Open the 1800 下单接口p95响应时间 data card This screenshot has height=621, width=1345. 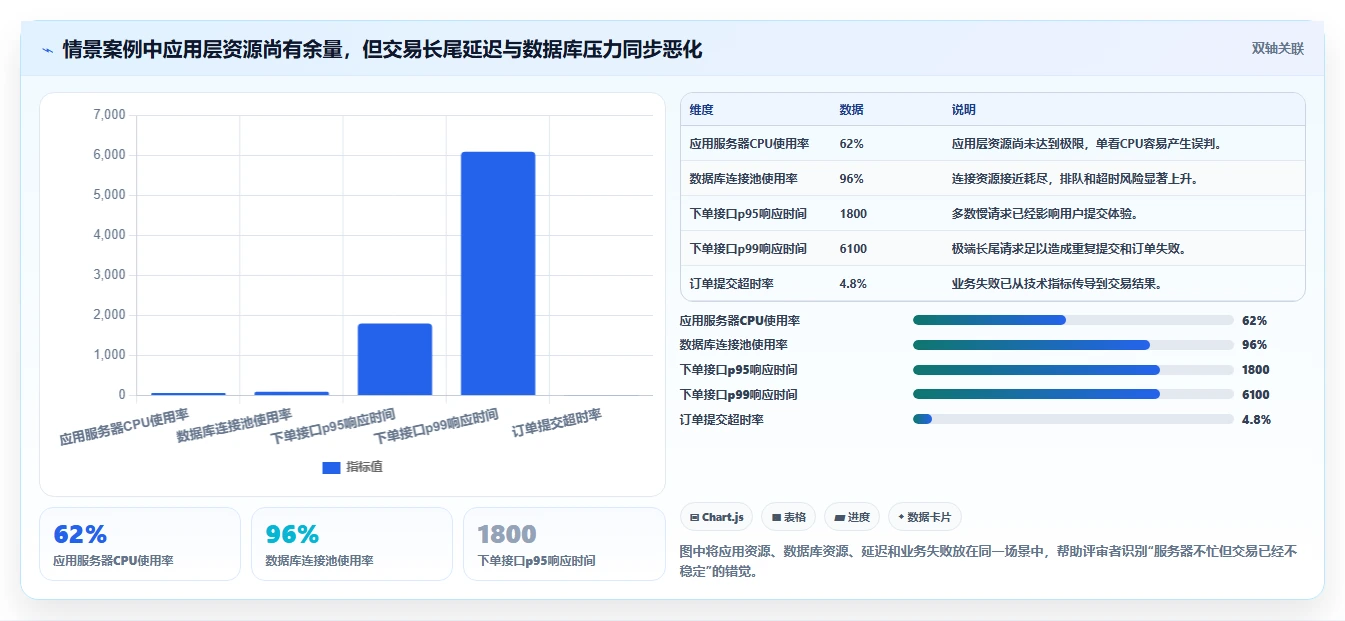coord(564,544)
